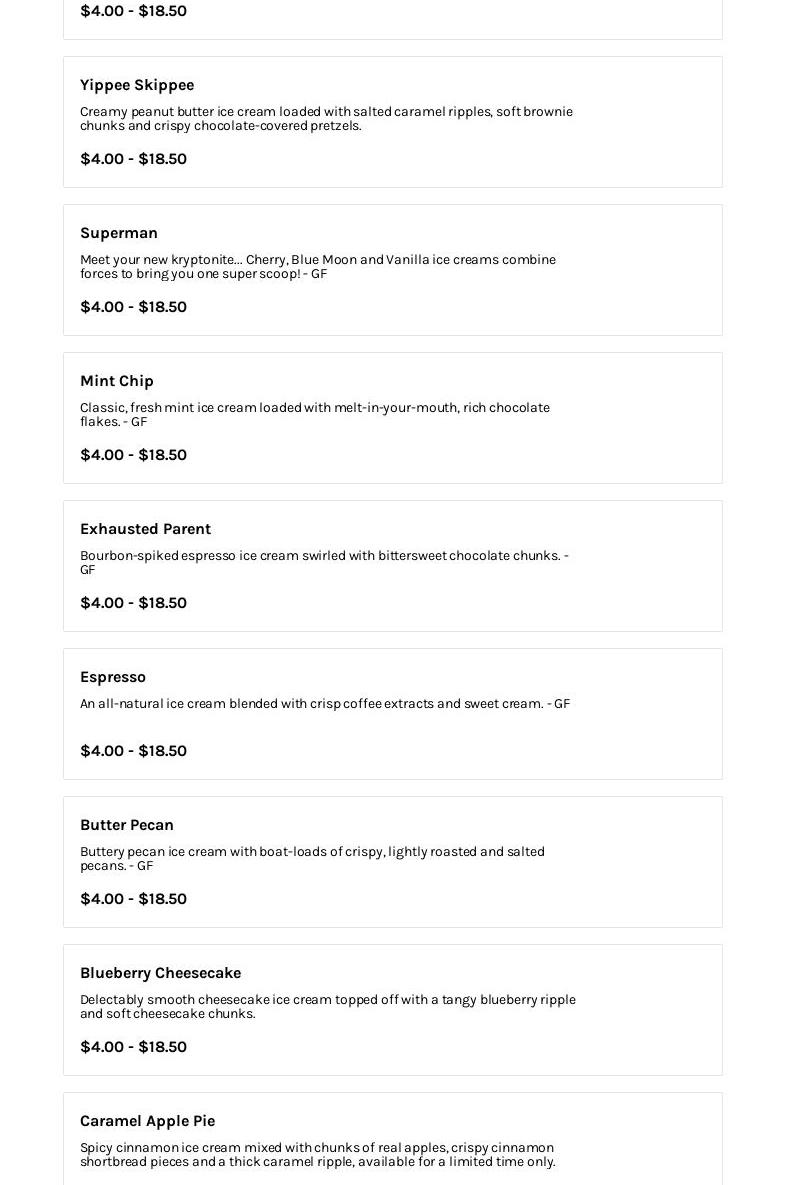Open the Mint Chip item title

click(116, 381)
